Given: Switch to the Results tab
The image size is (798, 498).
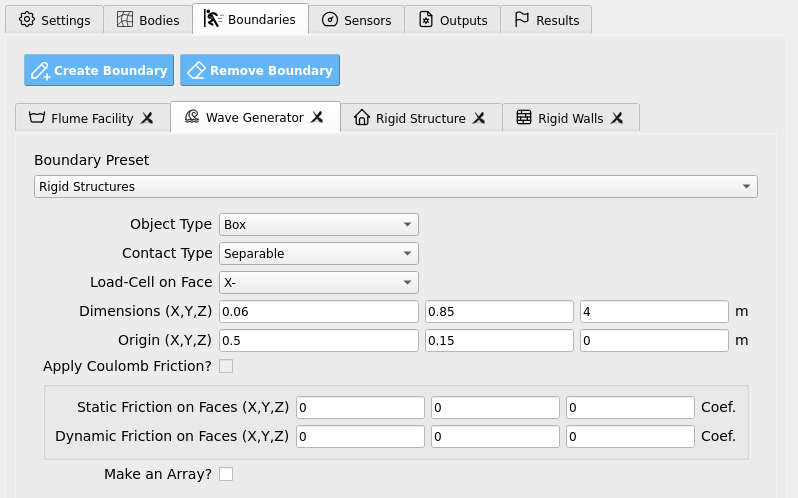Looking at the screenshot, I should (546, 20).
